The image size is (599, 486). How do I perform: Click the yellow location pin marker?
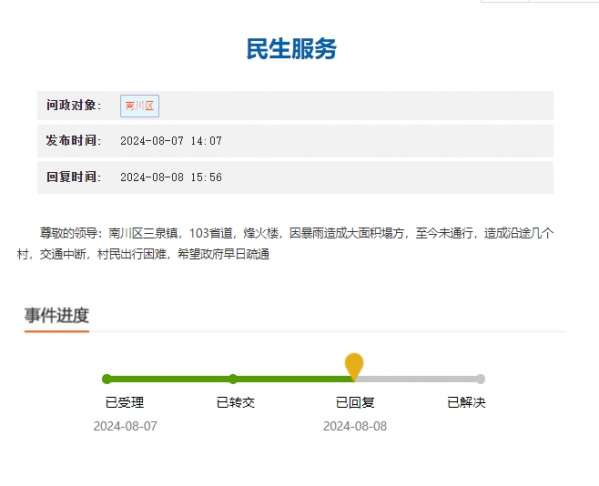(x=354, y=366)
